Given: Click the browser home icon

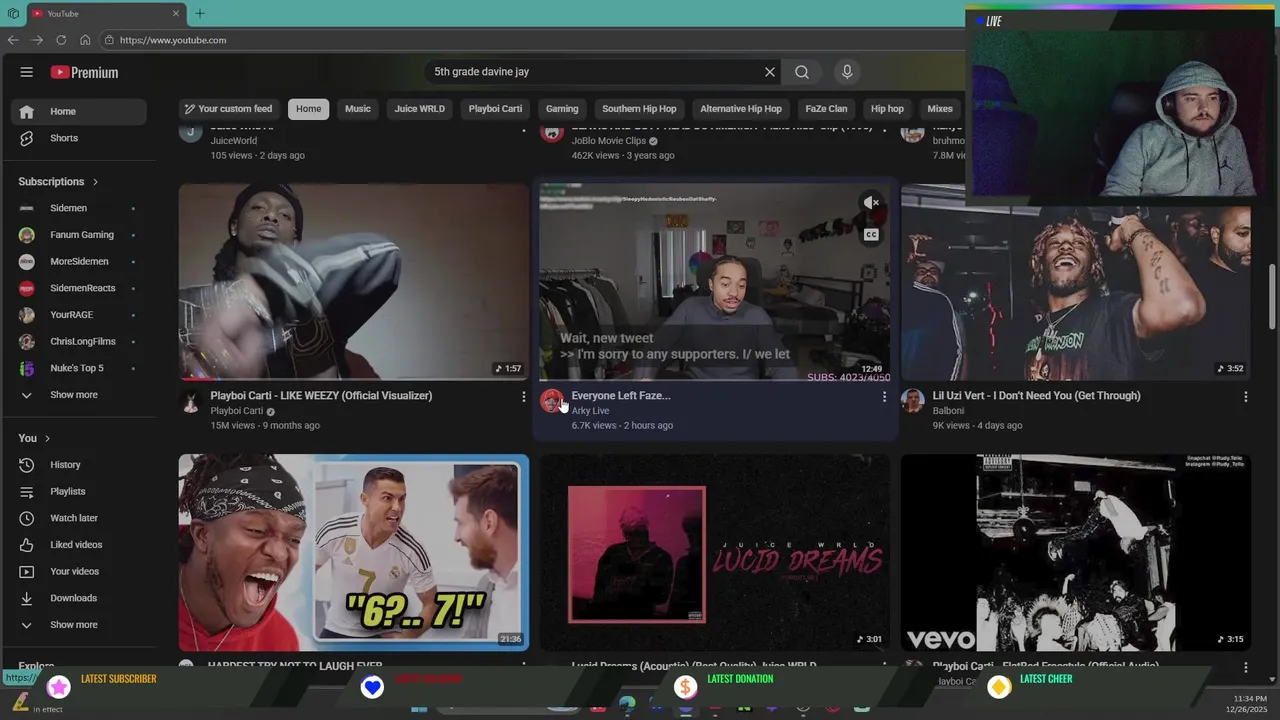Looking at the screenshot, I should pos(85,40).
